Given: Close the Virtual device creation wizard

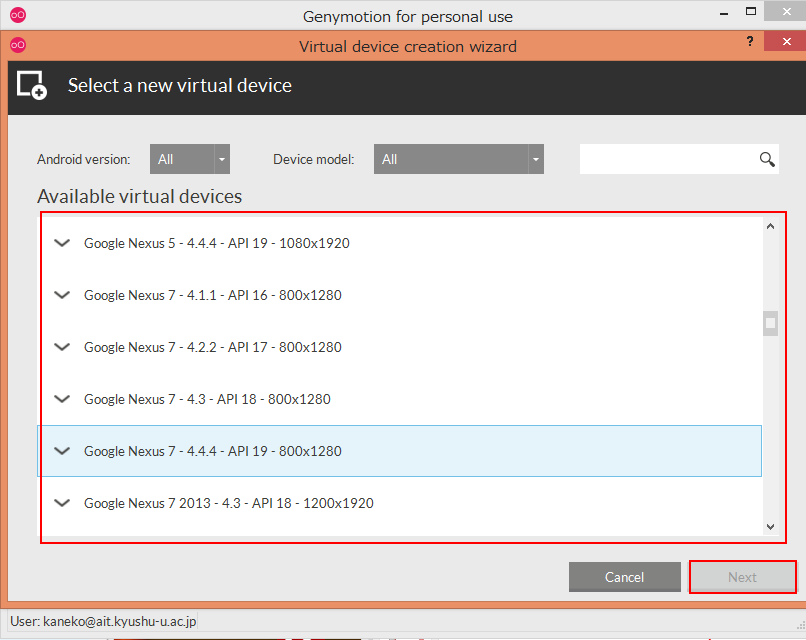Looking at the screenshot, I should coord(786,41).
